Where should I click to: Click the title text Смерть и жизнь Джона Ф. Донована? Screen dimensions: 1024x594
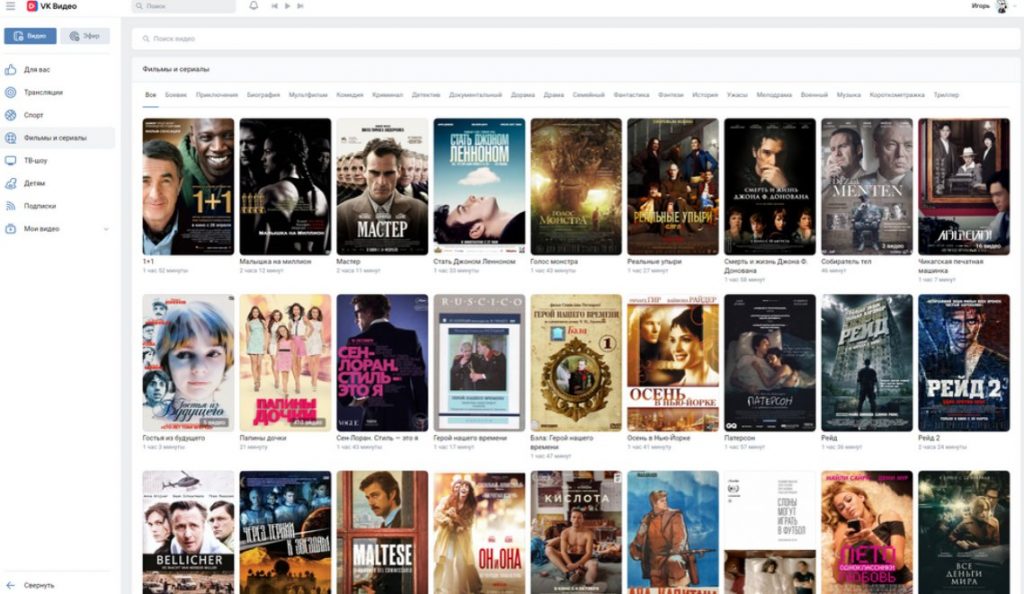[x=766, y=266]
